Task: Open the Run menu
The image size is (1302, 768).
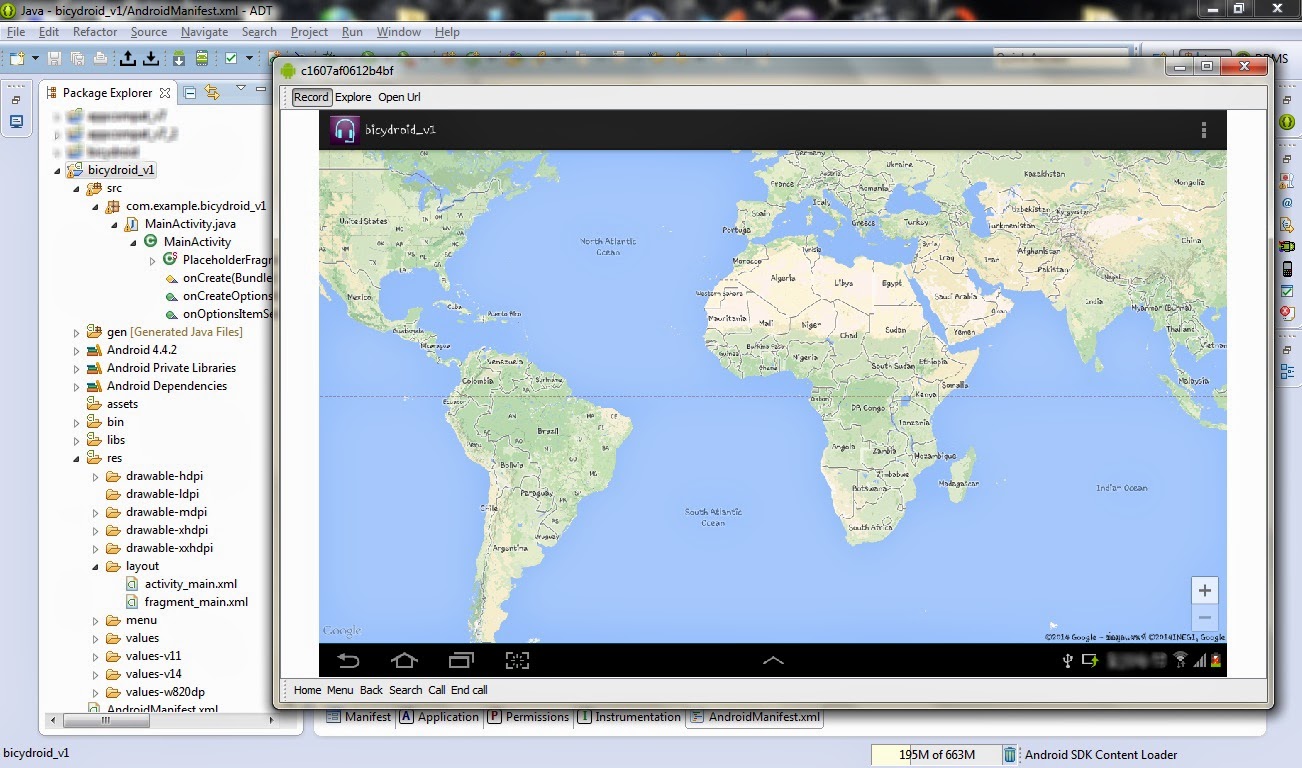Action: point(352,32)
